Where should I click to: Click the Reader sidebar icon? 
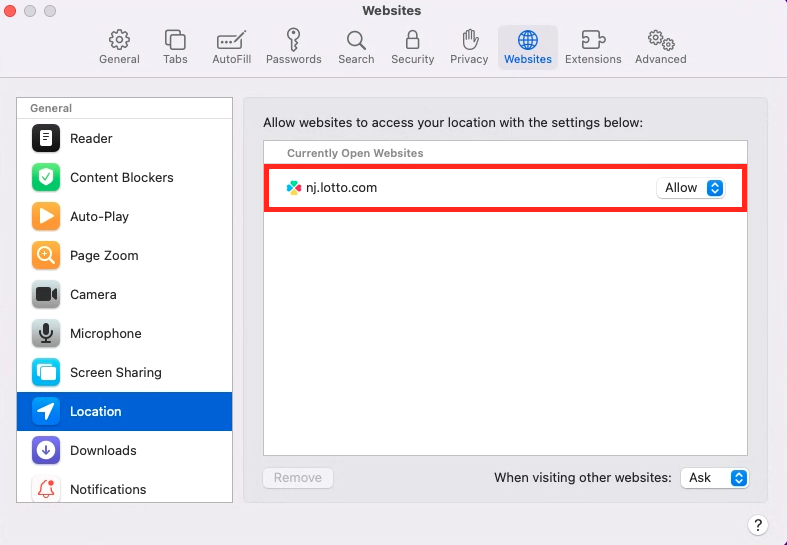[46, 138]
